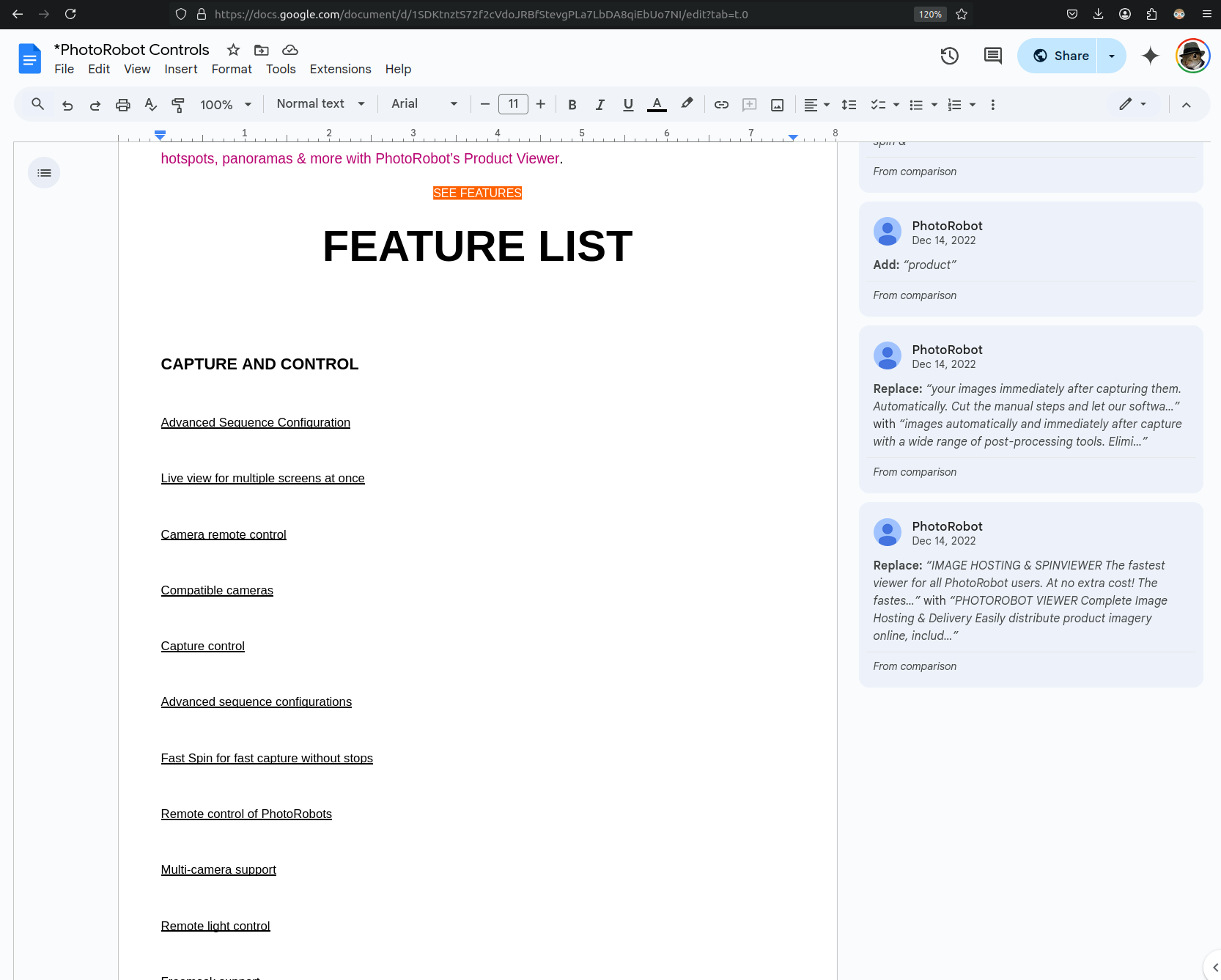Print the document
Viewport: 1221px width, 980px height.
[x=123, y=105]
